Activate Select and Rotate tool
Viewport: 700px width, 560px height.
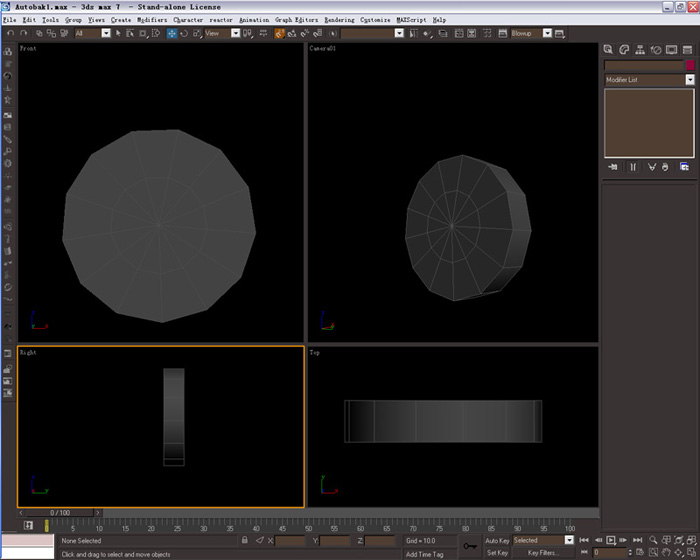(x=184, y=33)
